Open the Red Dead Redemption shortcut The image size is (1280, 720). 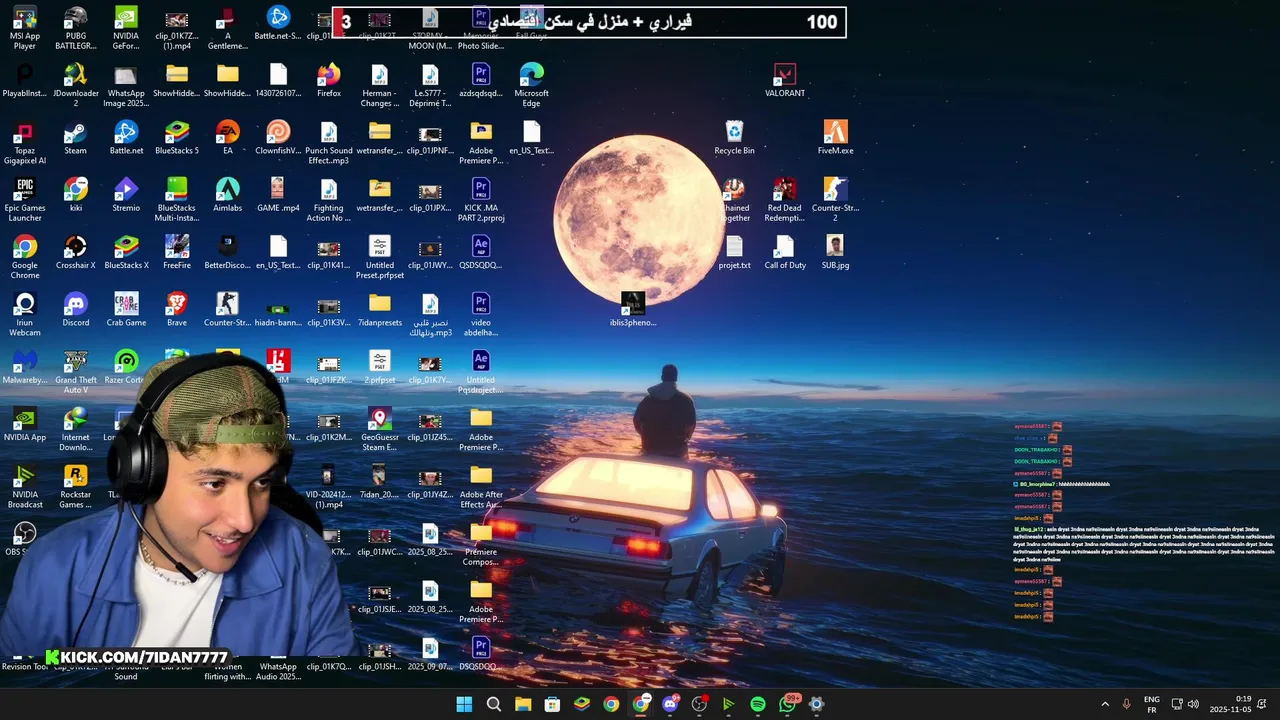(785, 201)
